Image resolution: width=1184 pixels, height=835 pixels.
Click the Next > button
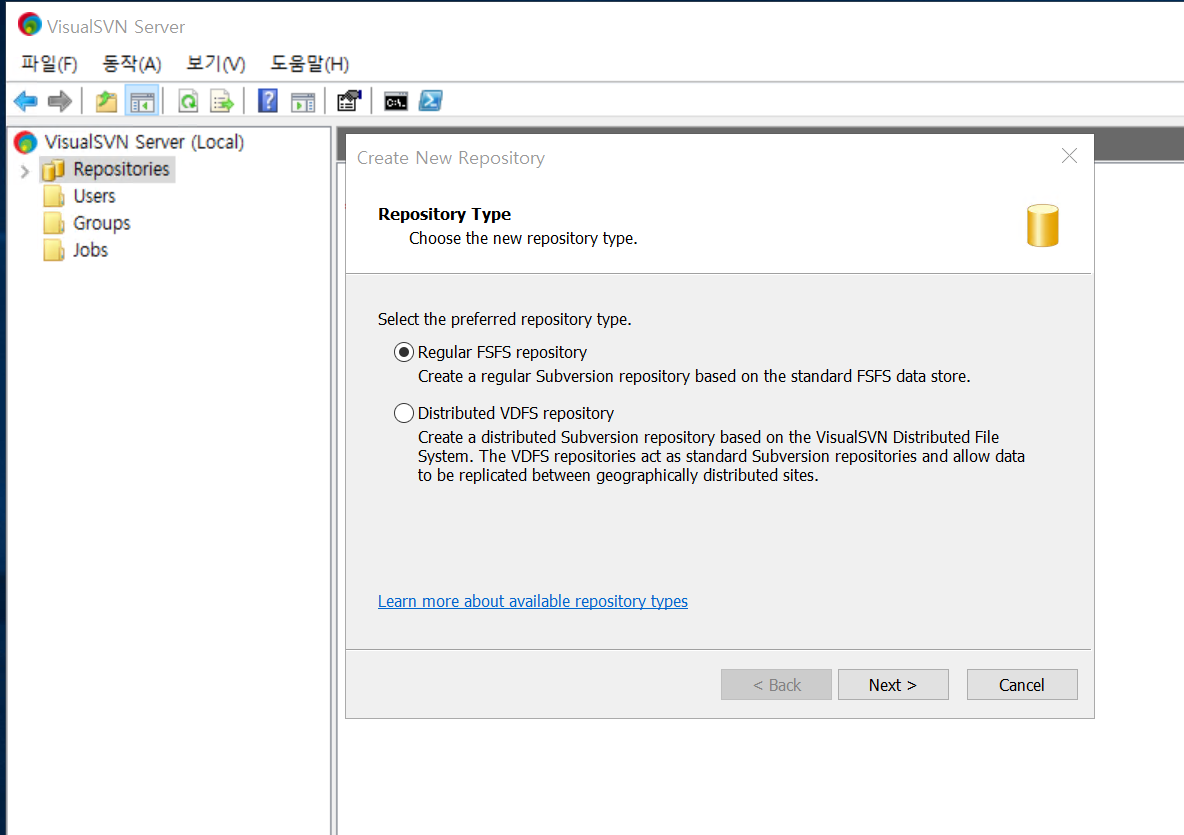(893, 685)
